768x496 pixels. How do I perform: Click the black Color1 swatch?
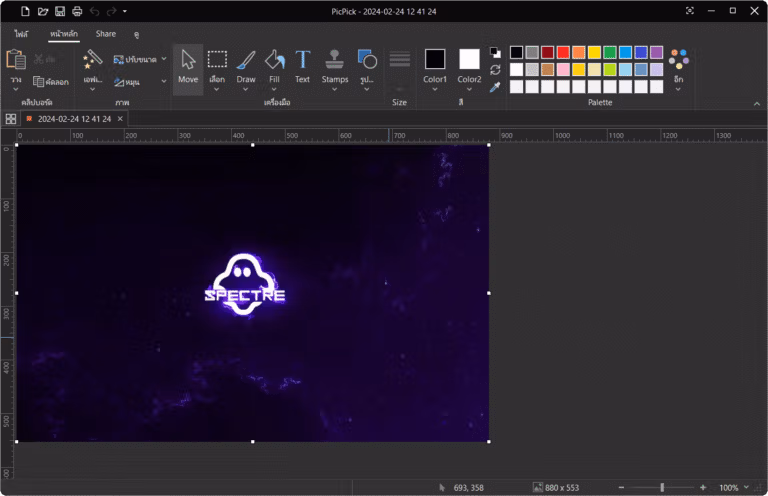tap(435, 59)
